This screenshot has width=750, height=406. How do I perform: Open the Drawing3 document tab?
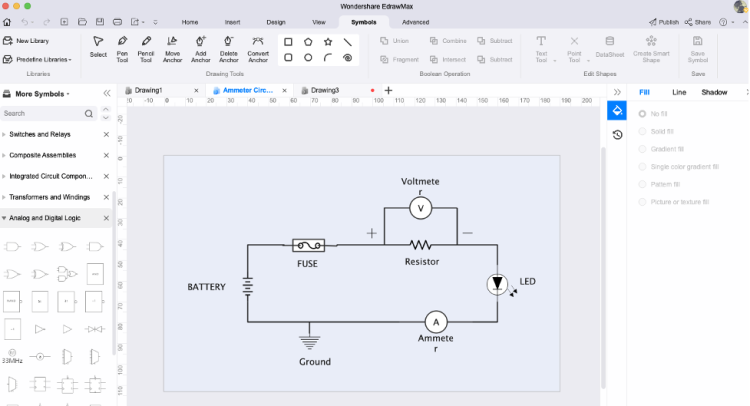324,90
